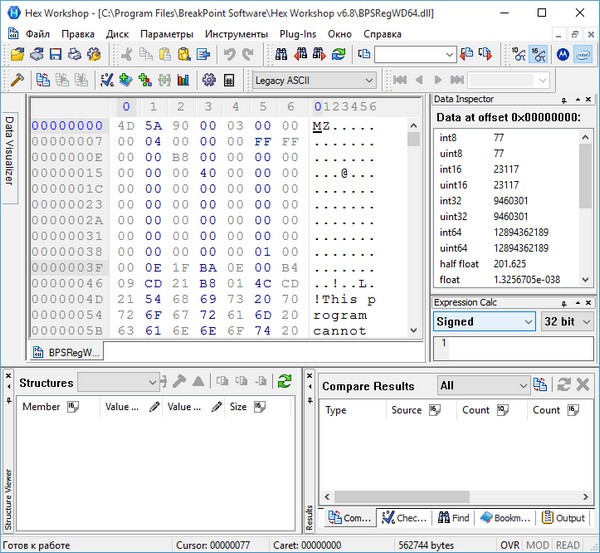Click the hex editor vertical scrollbar
The image size is (600, 553).
coord(414,230)
